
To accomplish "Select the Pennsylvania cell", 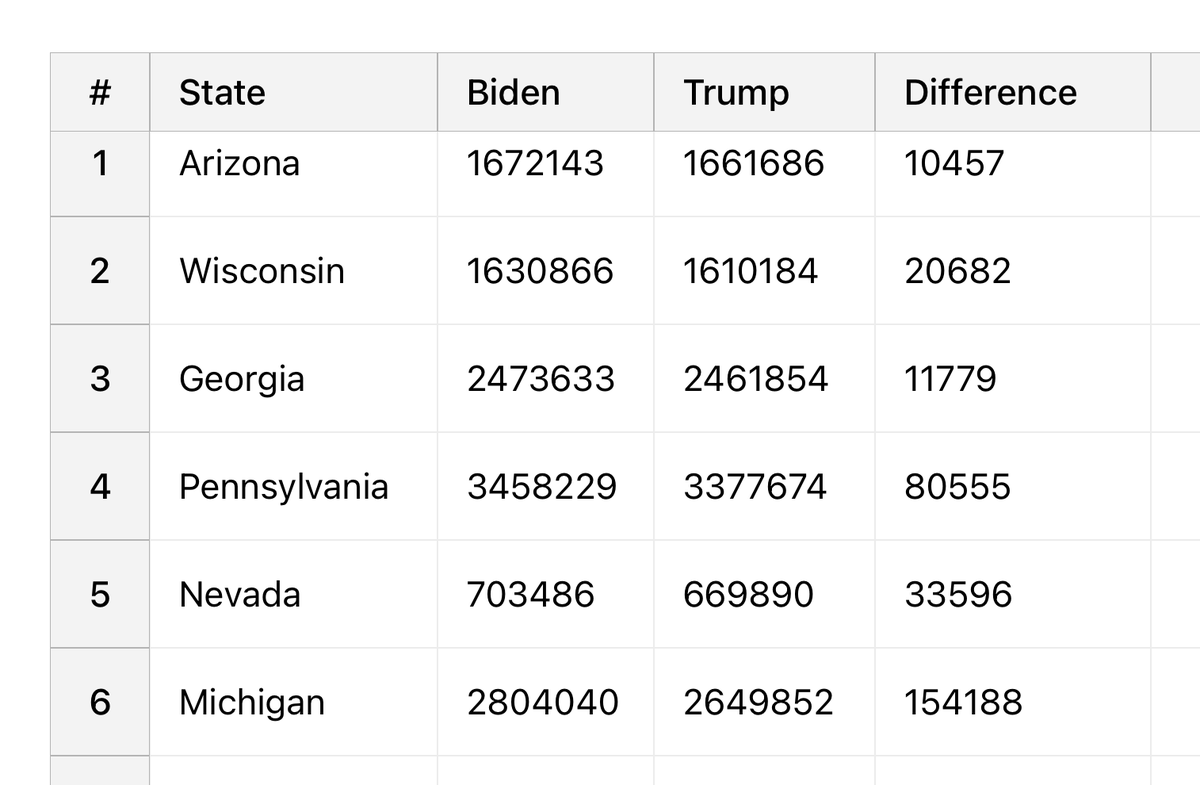I will click(x=284, y=487).
